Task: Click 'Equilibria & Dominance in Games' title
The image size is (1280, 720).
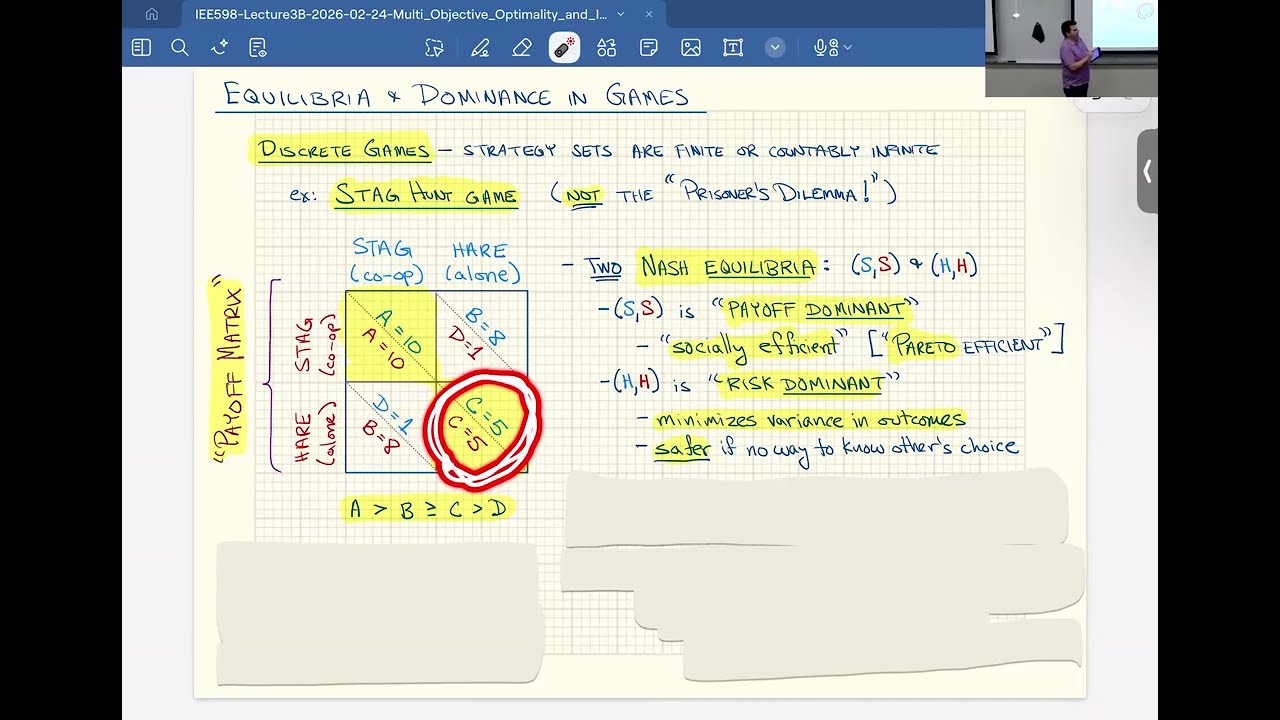Action: 456,96
